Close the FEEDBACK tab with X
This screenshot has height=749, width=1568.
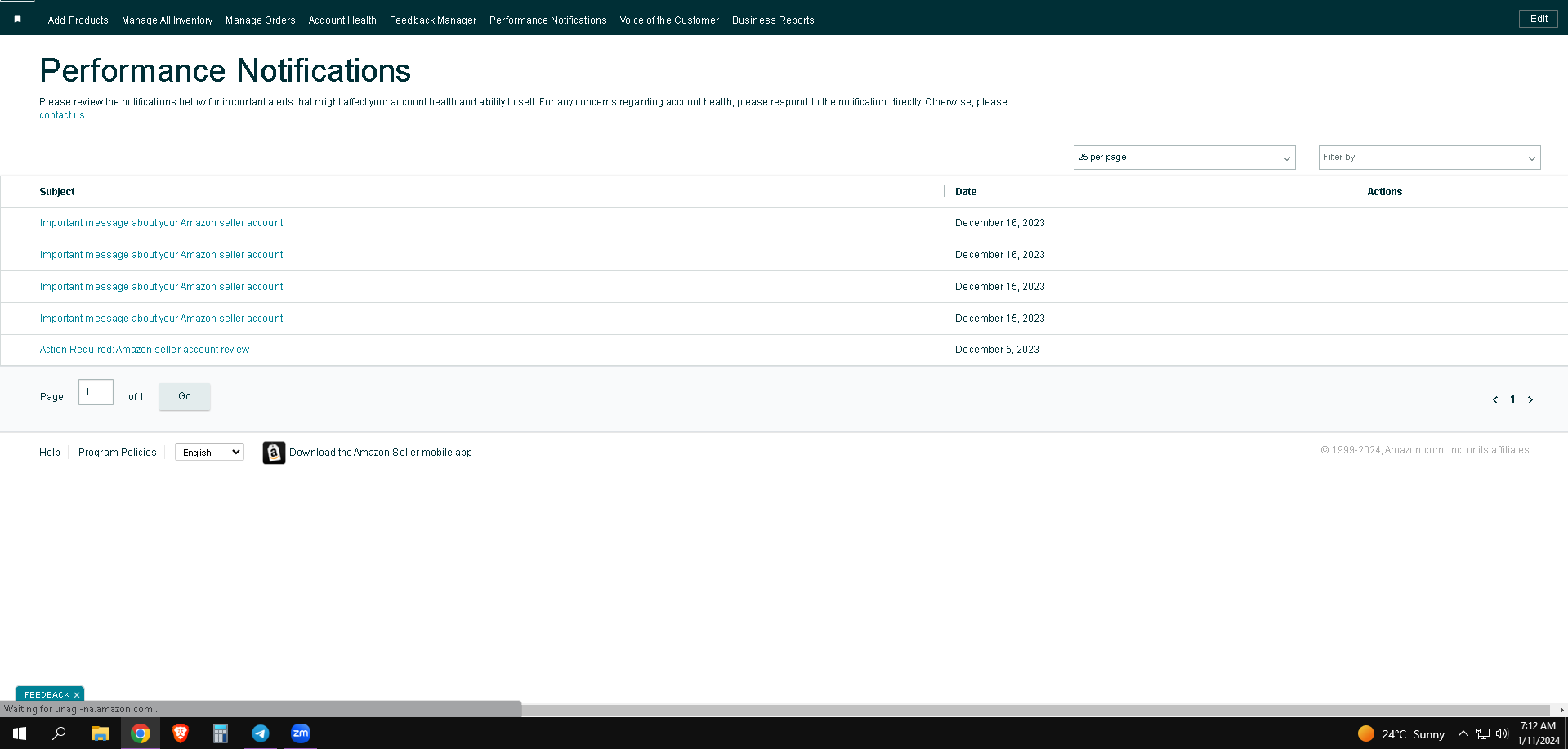77,695
